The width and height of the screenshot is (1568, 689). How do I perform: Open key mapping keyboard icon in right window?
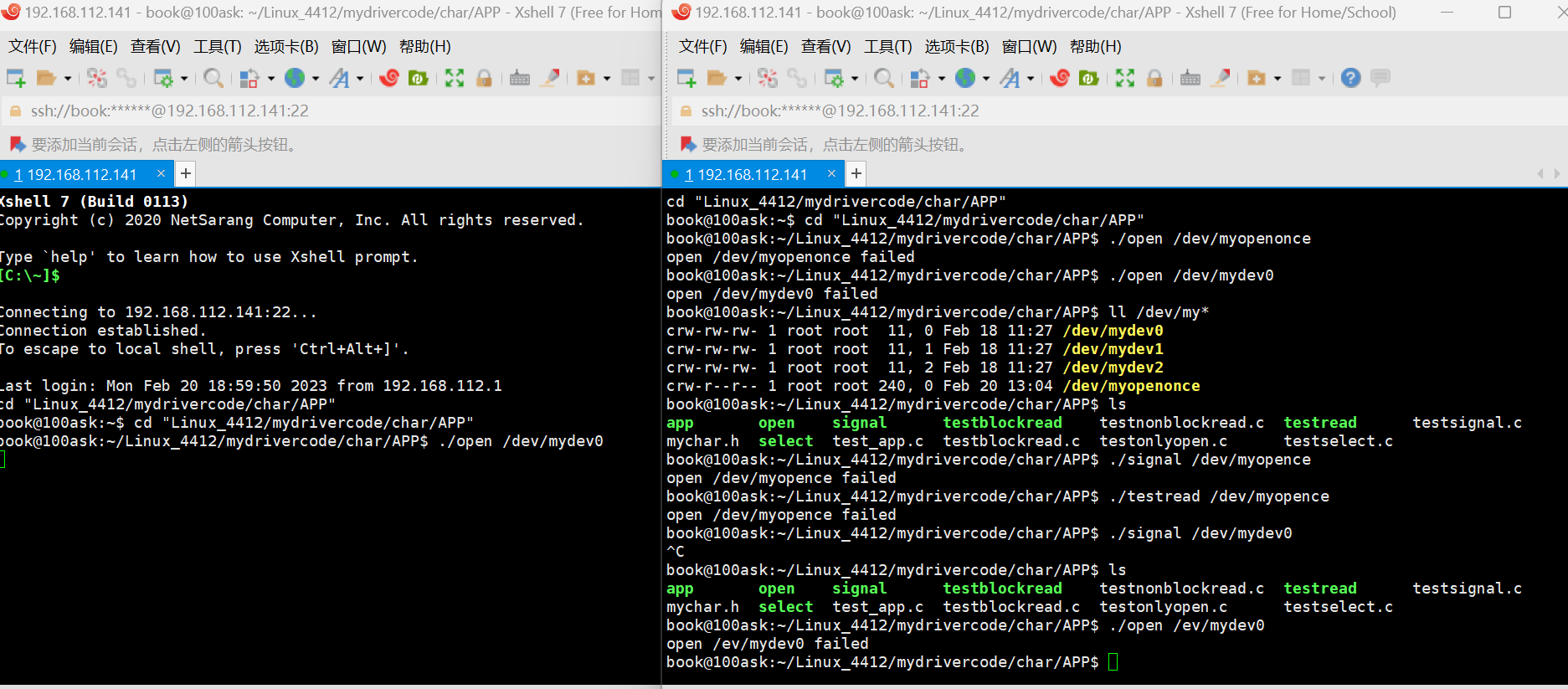[1190, 78]
